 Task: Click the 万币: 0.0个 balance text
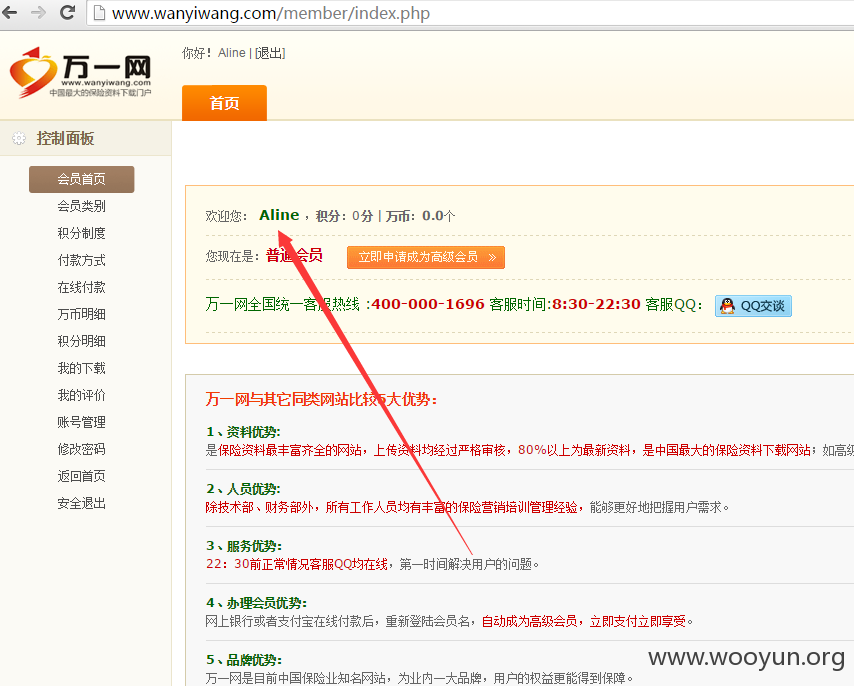pyautogui.click(x=420, y=216)
